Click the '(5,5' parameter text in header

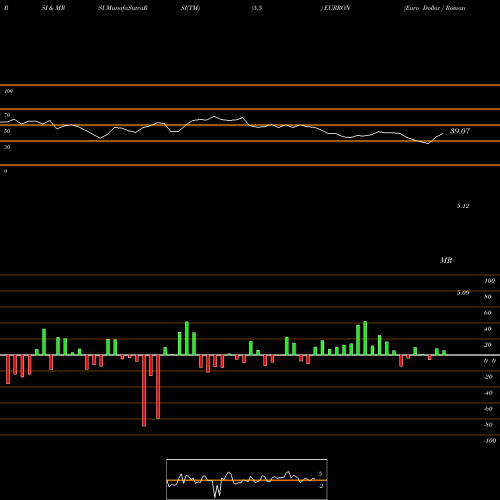tap(257, 8)
